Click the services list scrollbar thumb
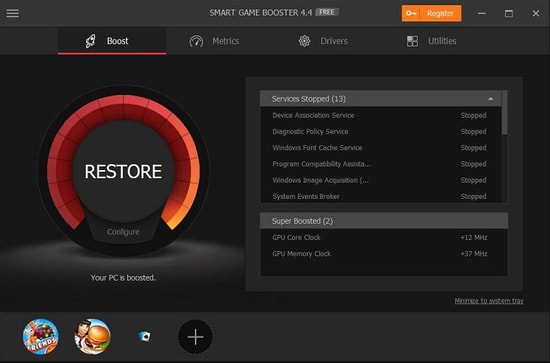The image size is (550, 363). click(504, 112)
